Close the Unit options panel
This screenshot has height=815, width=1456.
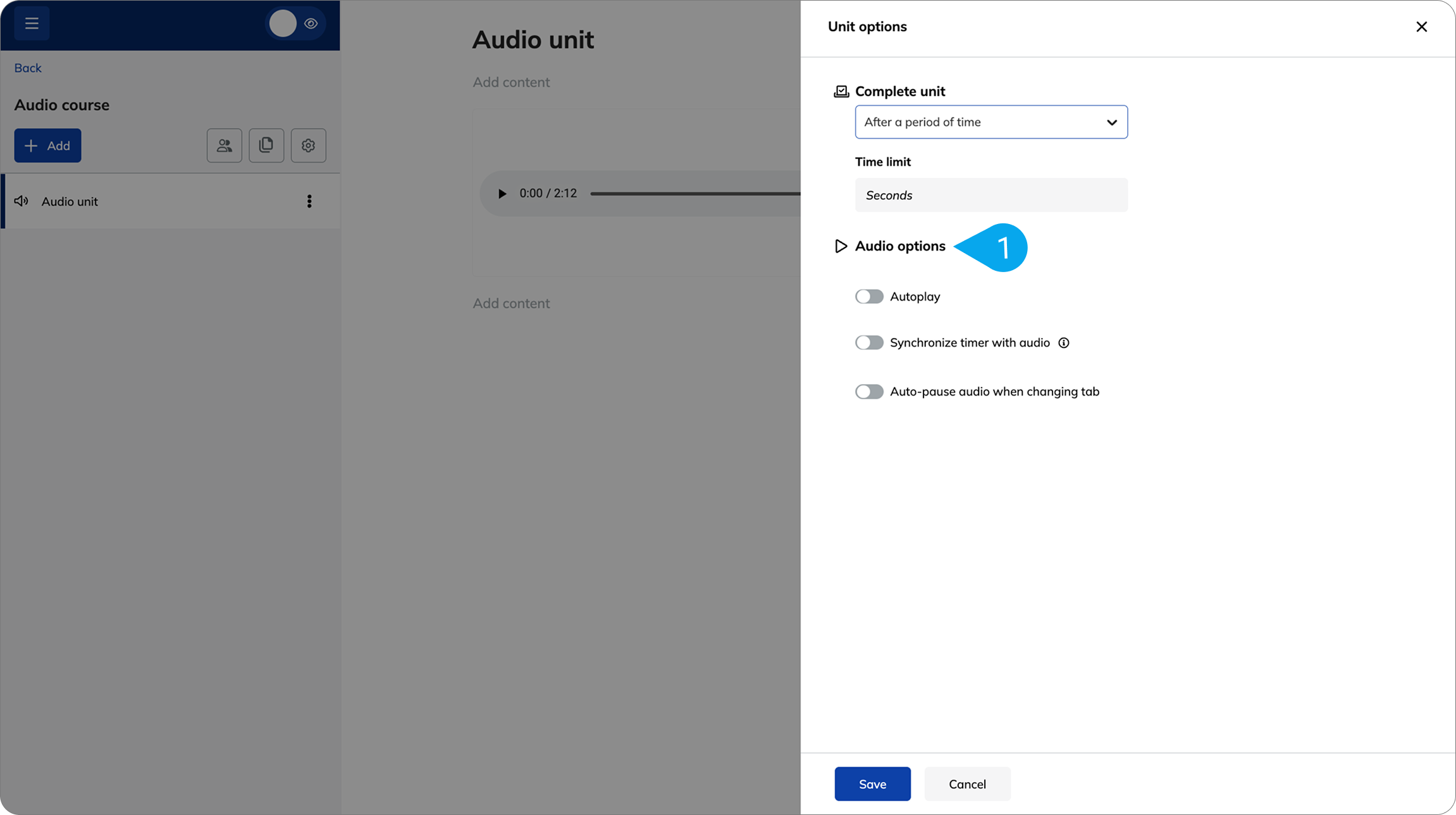pyautogui.click(x=1422, y=27)
